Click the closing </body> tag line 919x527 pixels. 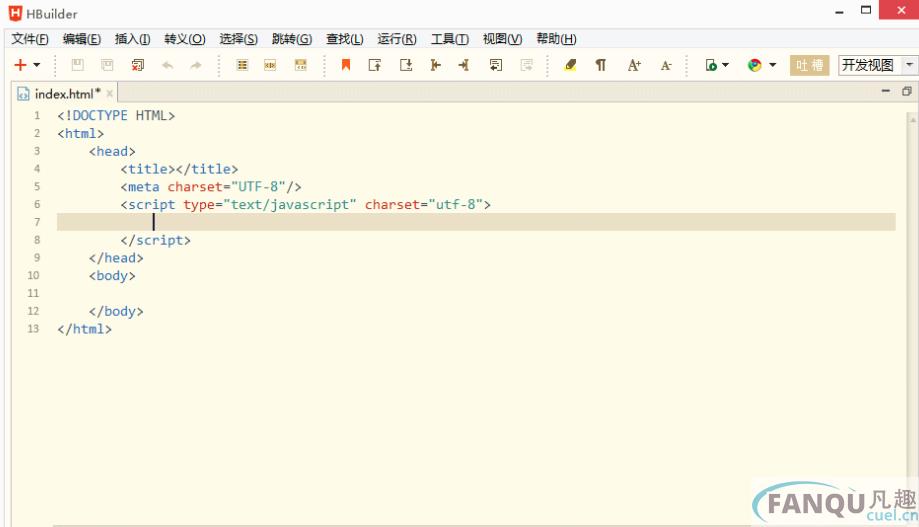pyautogui.click(x=116, y=311)
